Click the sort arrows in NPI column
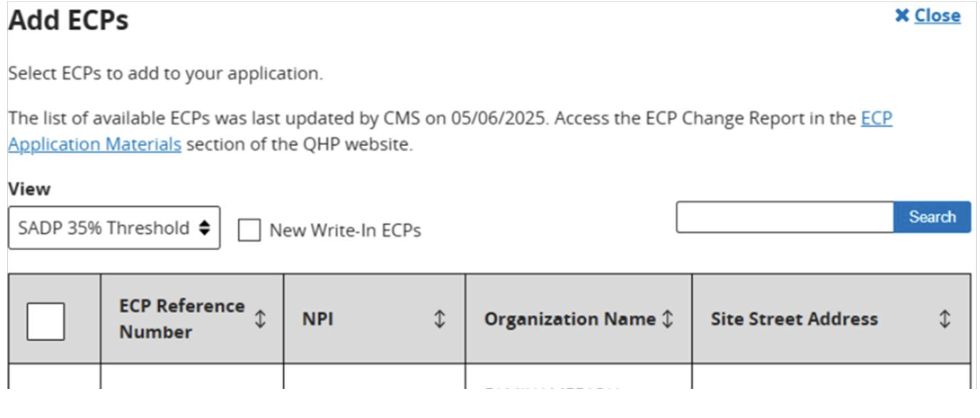The height and width of the screenshot is (418, 980). [x=438, y=319]
